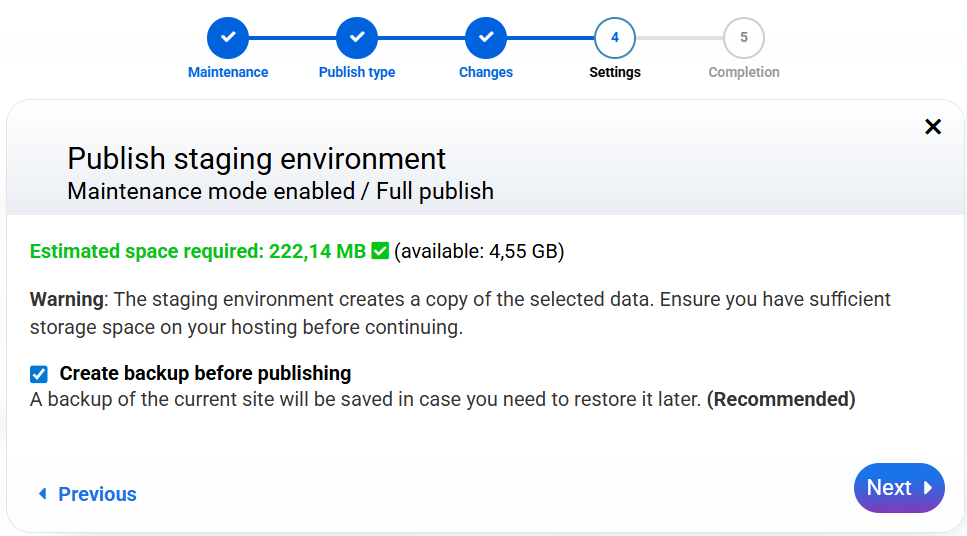The height and width of the screenshot is (536, 967).
Task: Go to the Maintenance step label
Action: (228, 72)
